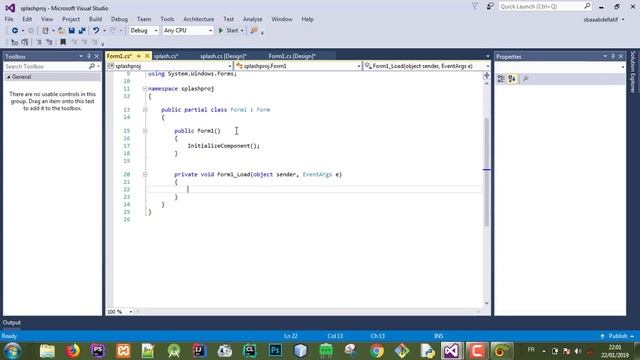The image size is (640, 360).
Task: Close the Form1.cs tab
Action: pos(147,56)
